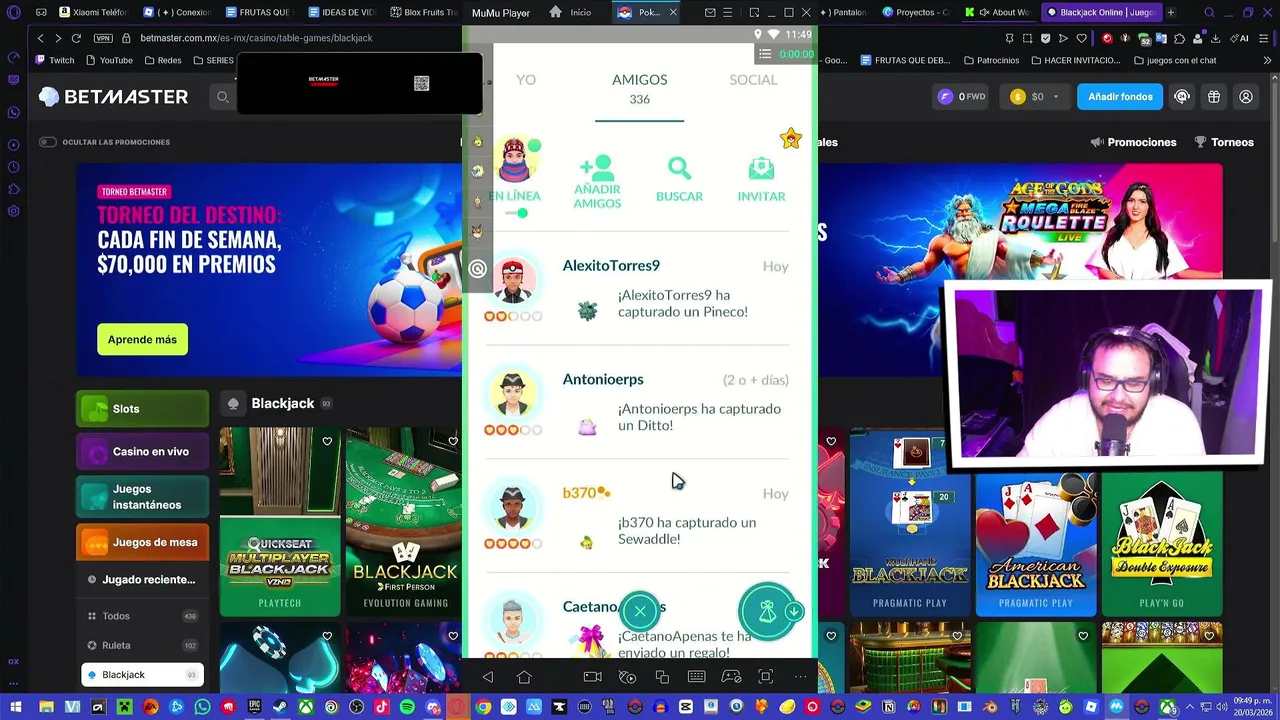The width and height of the screenshot is (1280, 720).
Task: Switch to Blox Fruits browser tab
Action: (422, 13)
